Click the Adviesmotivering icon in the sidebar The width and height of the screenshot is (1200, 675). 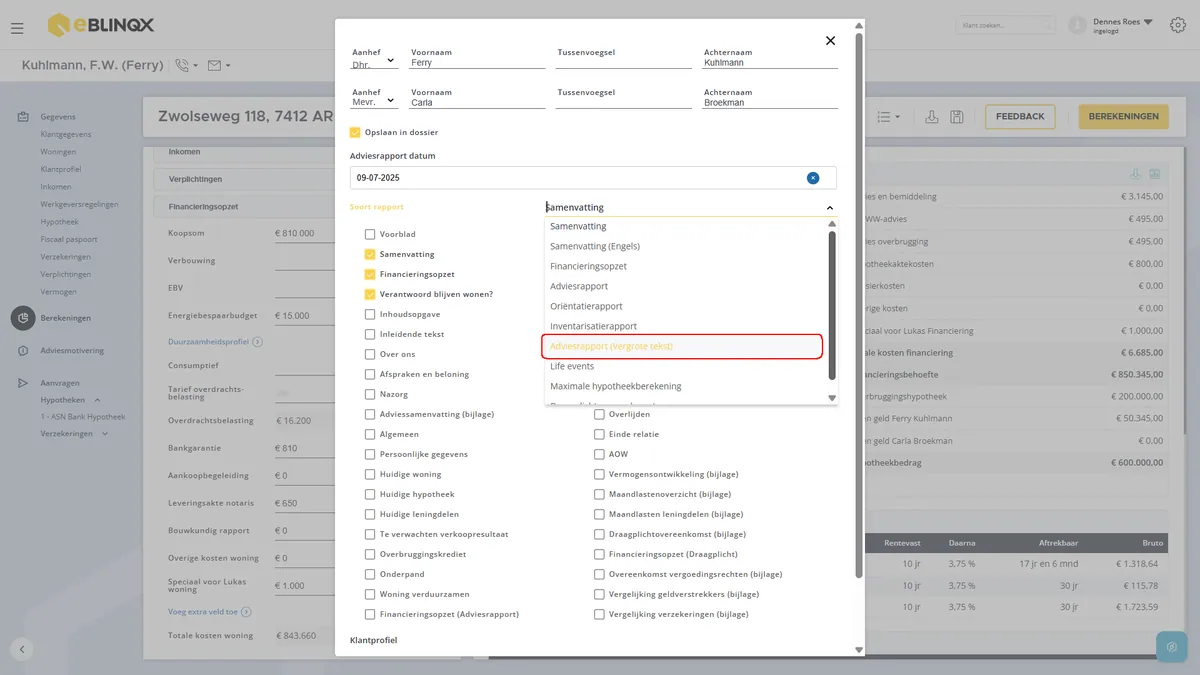coord(22,351)
